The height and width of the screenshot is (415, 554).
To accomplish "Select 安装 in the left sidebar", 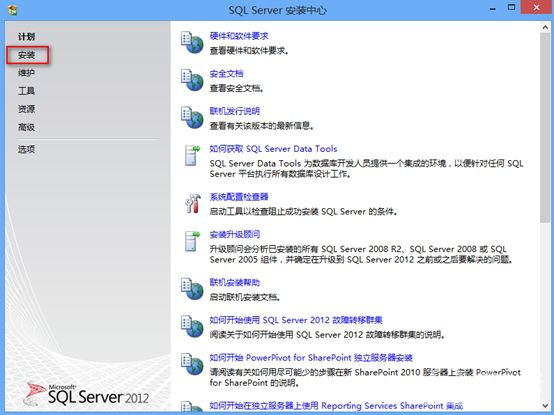I will (x=26, y=55).
